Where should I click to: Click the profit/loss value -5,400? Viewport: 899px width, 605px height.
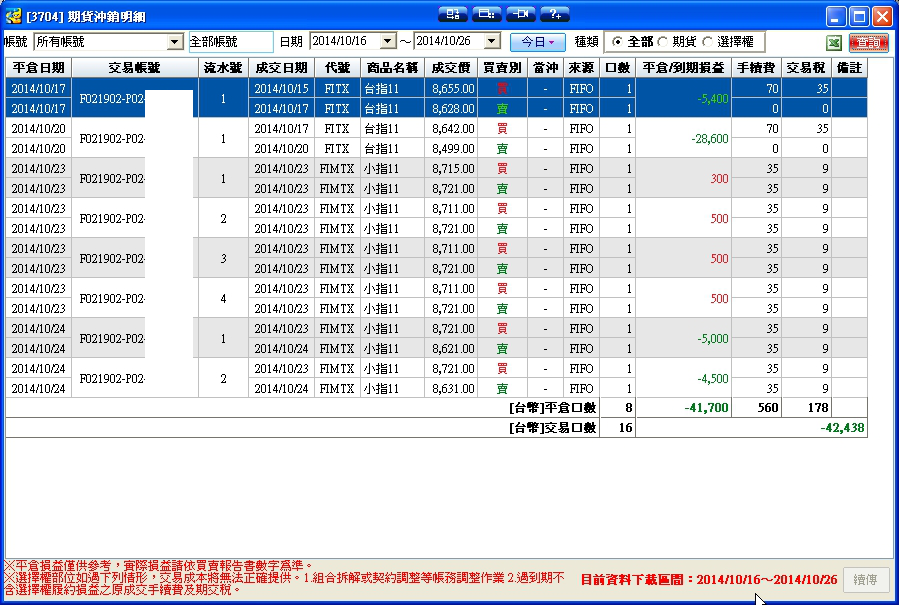[x=713, y=99]
